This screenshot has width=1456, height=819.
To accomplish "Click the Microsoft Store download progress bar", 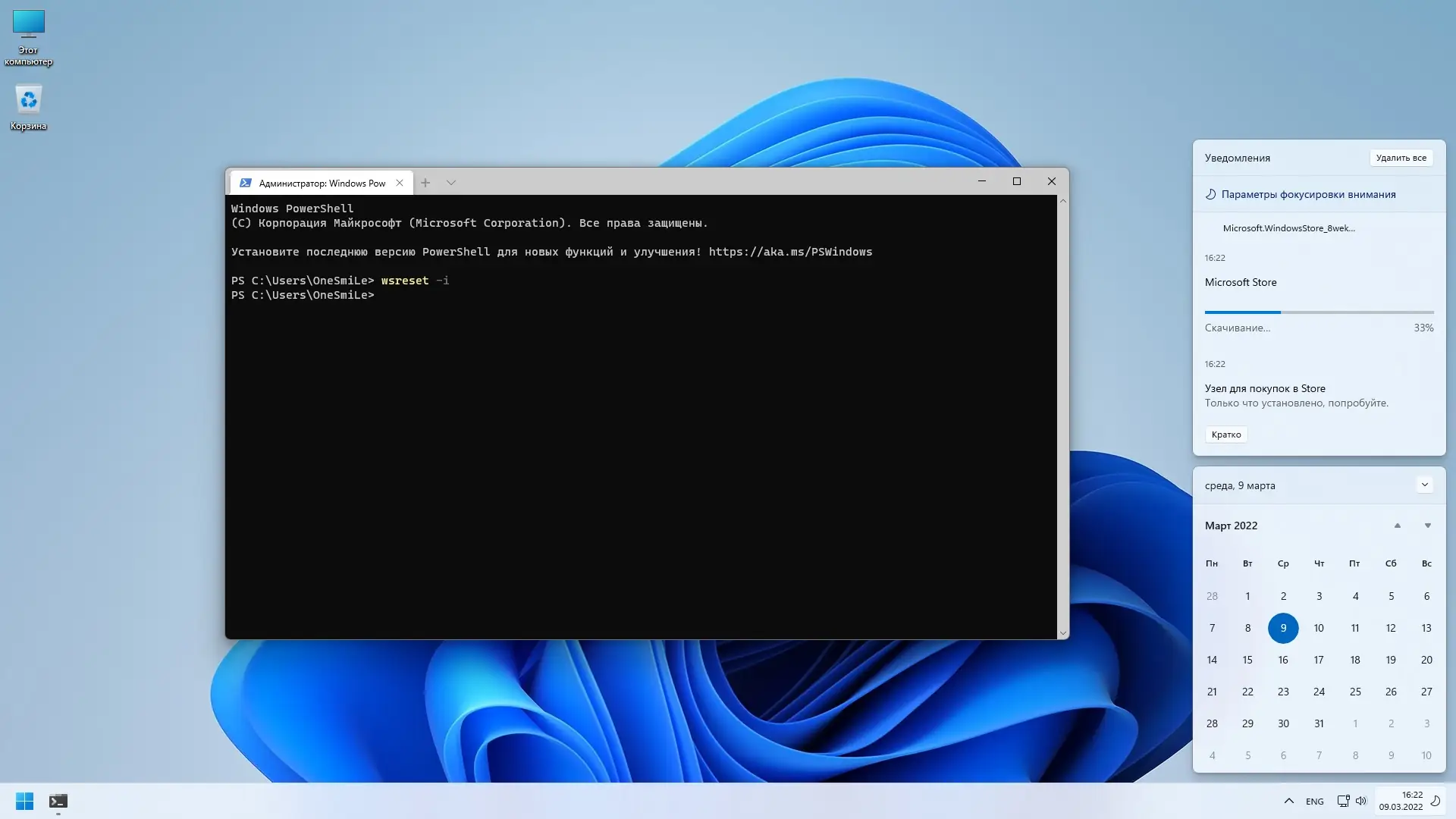I will click(x=1319, y=312).
